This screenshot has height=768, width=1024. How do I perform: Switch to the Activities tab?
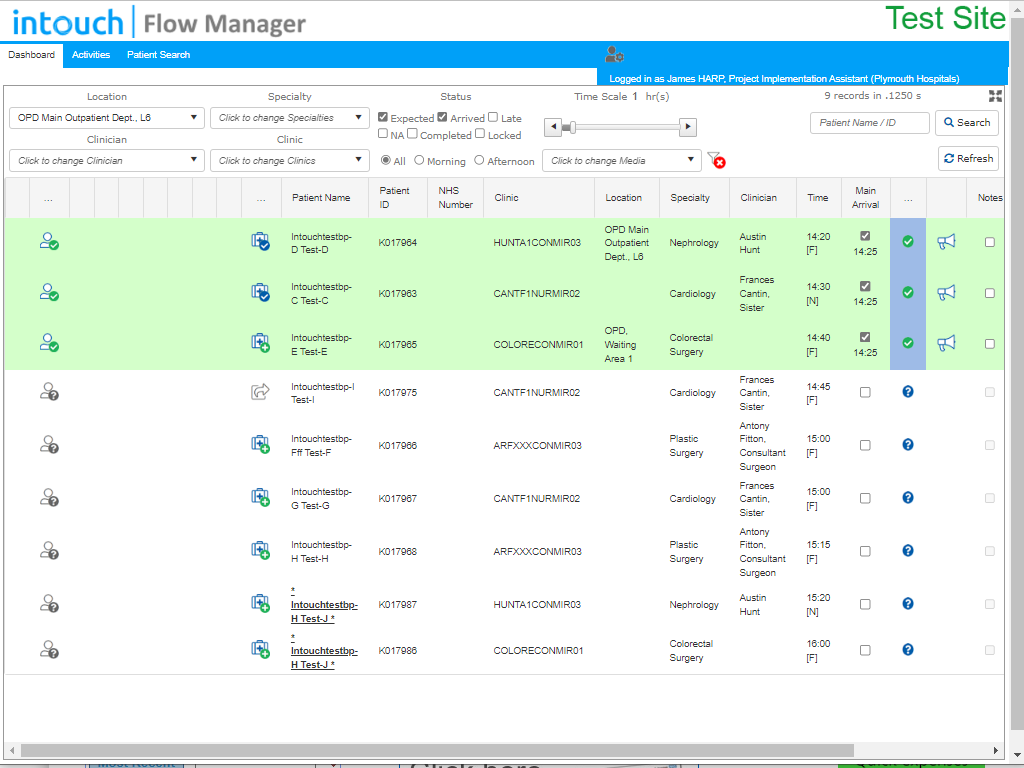[91, 55]
